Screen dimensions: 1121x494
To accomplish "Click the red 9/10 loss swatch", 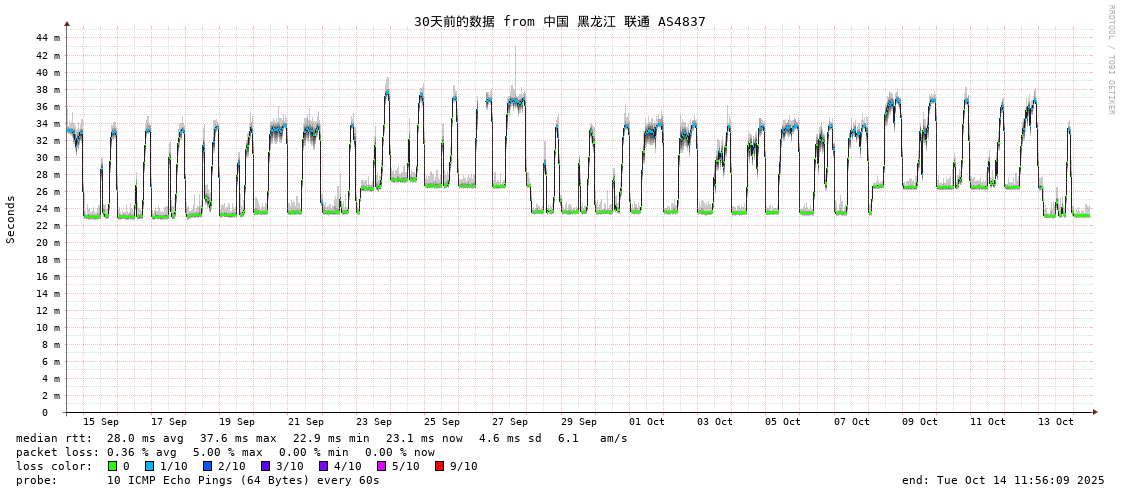I will tap(440, 466).
